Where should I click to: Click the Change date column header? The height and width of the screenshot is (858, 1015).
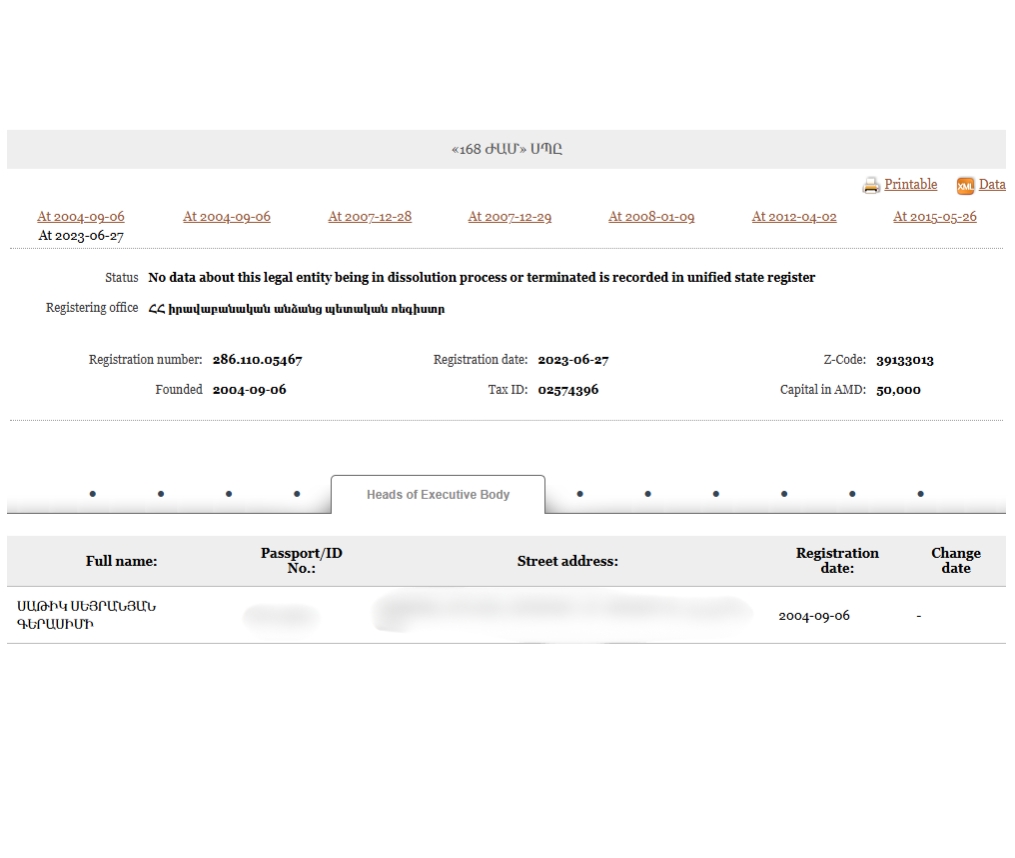(x=955, y=560)
